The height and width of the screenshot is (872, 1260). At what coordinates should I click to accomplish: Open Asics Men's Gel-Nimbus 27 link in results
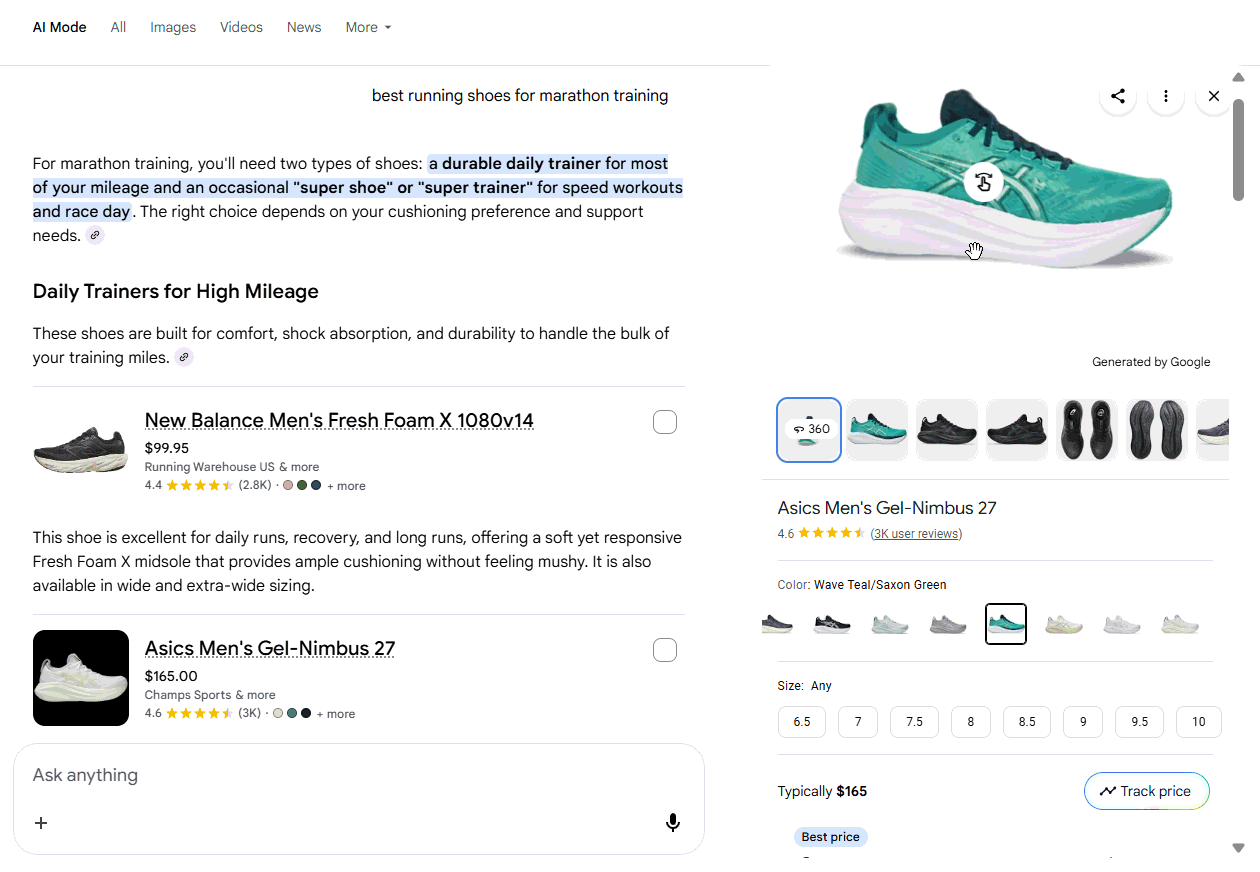tap(270, 649)
